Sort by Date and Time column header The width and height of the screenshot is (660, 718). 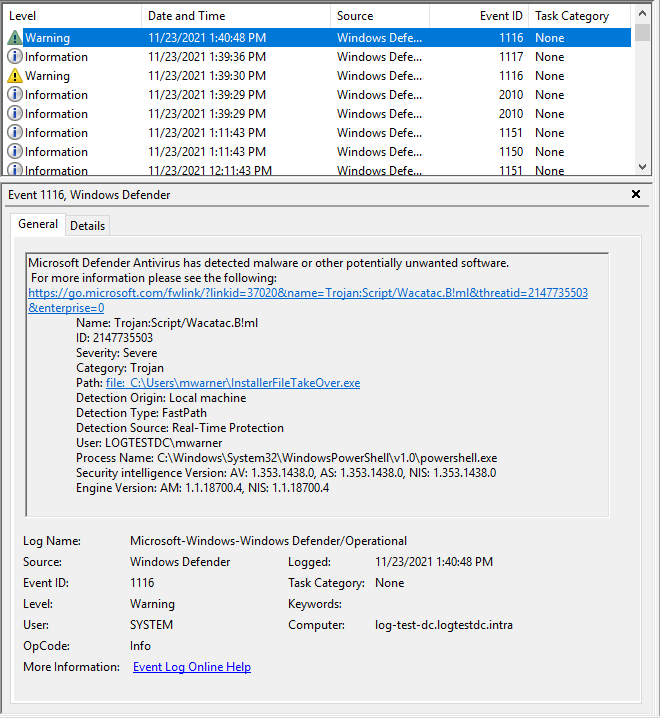[x=236, y=16]
